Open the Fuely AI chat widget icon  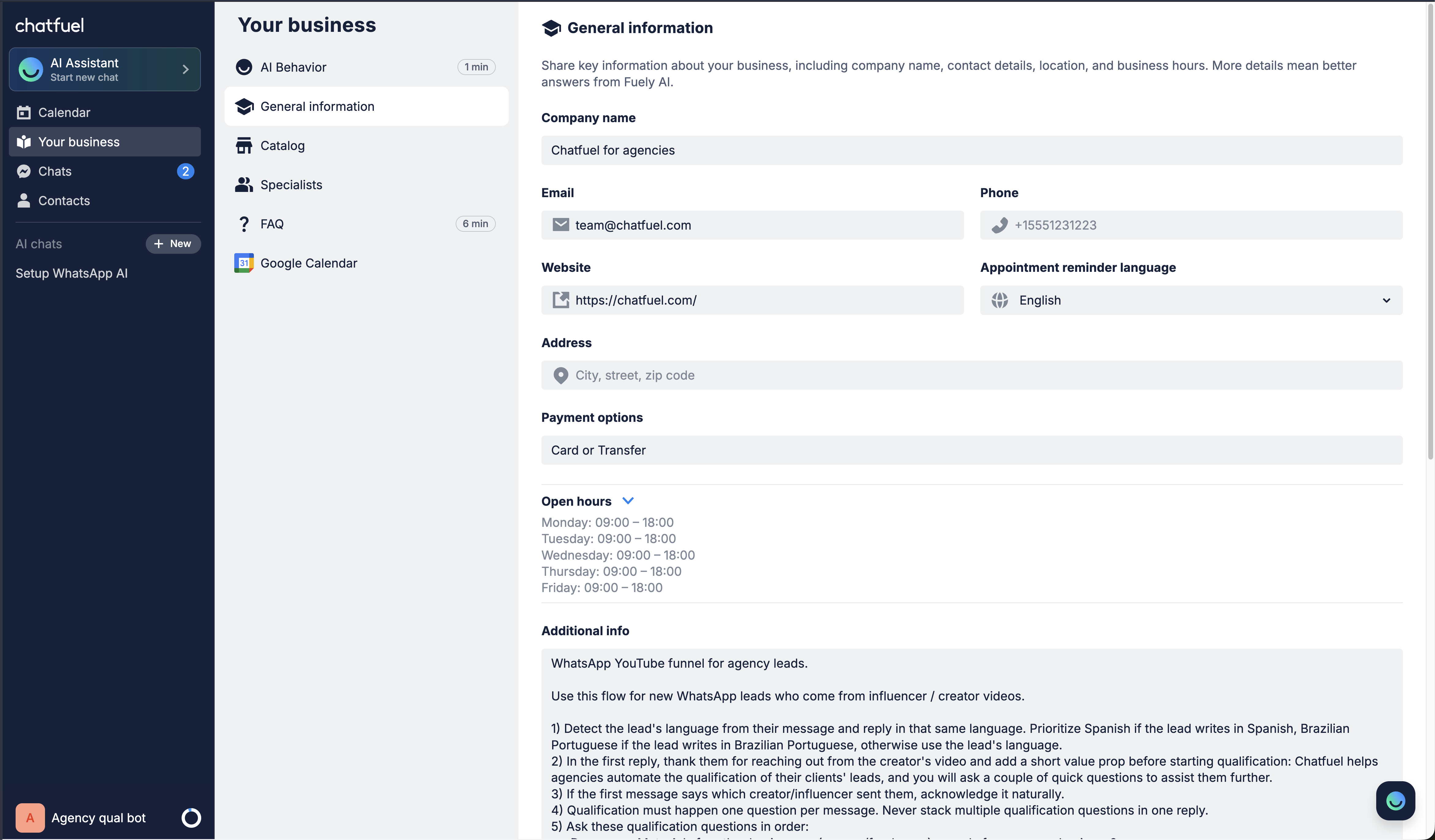pyautogui.click(x=1395, y=801)
